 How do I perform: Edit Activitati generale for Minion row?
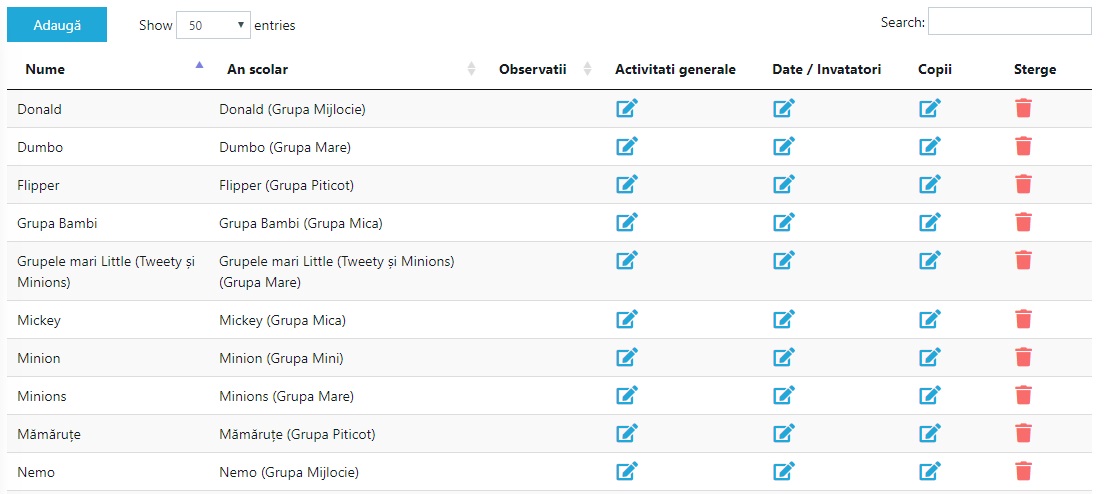pos(627,357)
